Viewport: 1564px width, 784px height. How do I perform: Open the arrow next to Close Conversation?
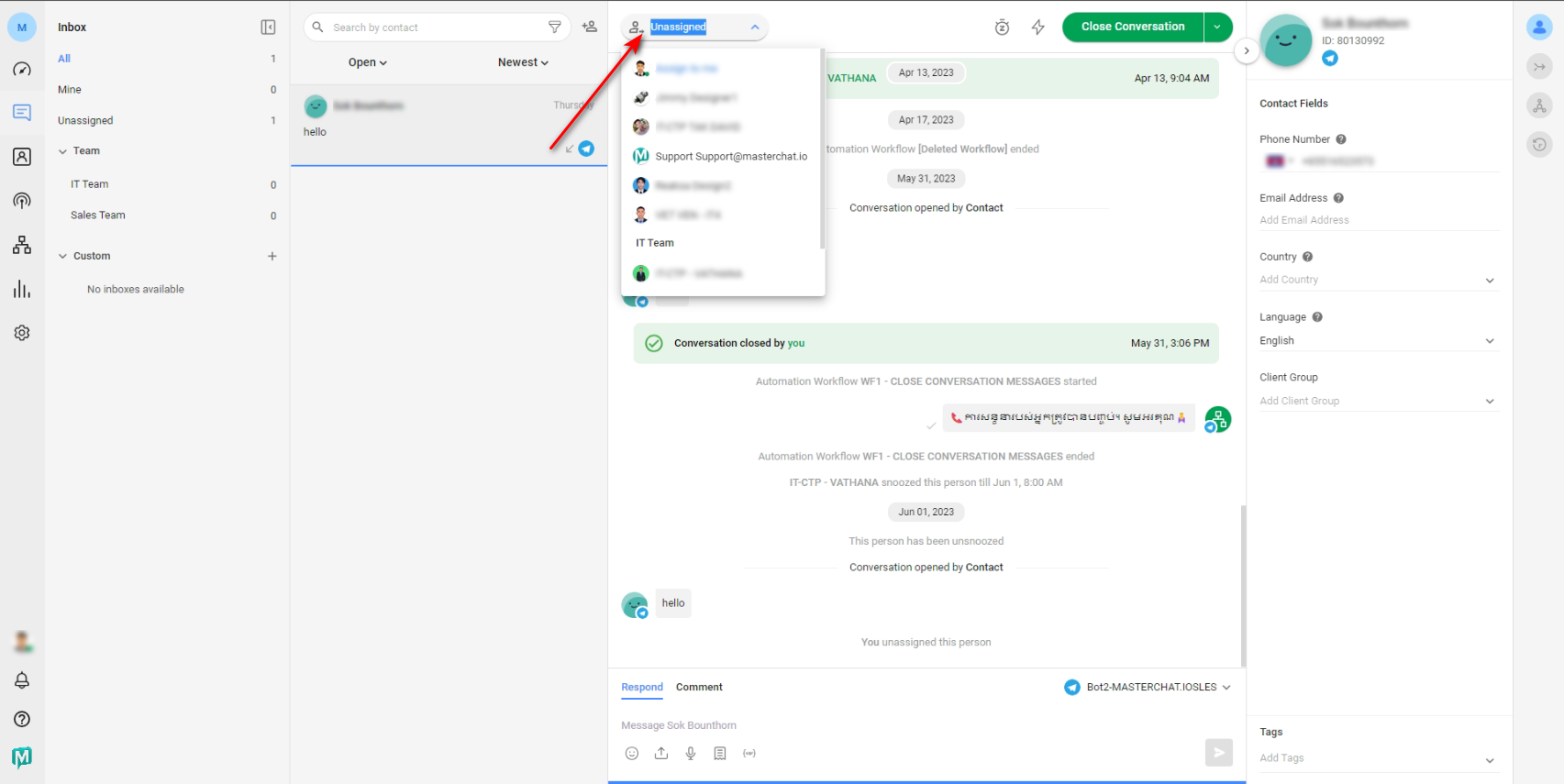(x=1217, y=28)
